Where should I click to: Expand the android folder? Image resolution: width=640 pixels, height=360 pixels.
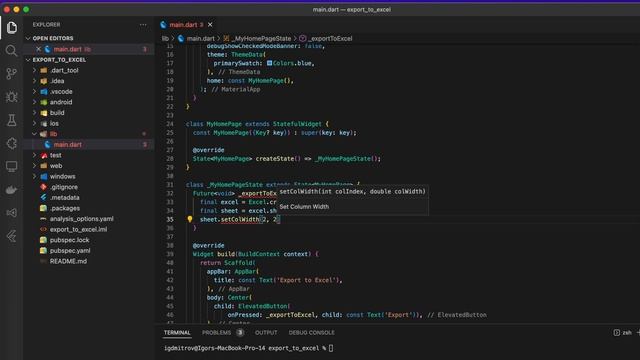point(34,102)
